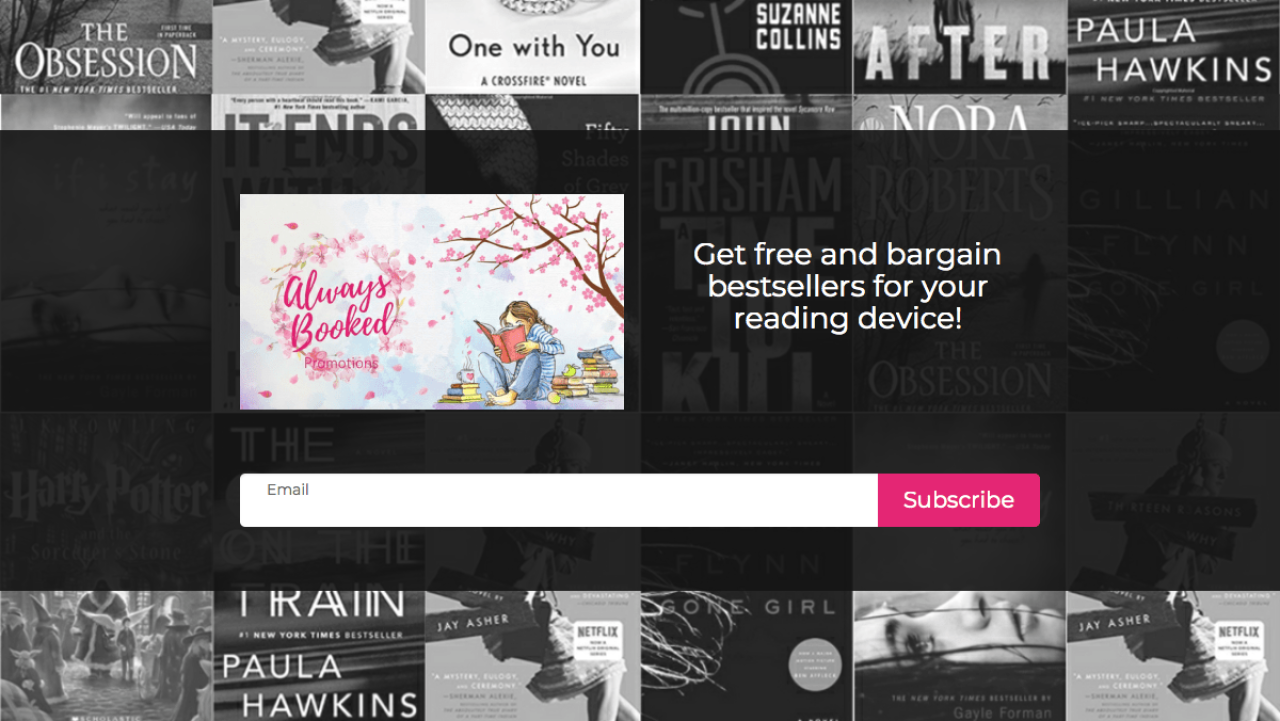Click the pink Subscribe button

point(959,500)
